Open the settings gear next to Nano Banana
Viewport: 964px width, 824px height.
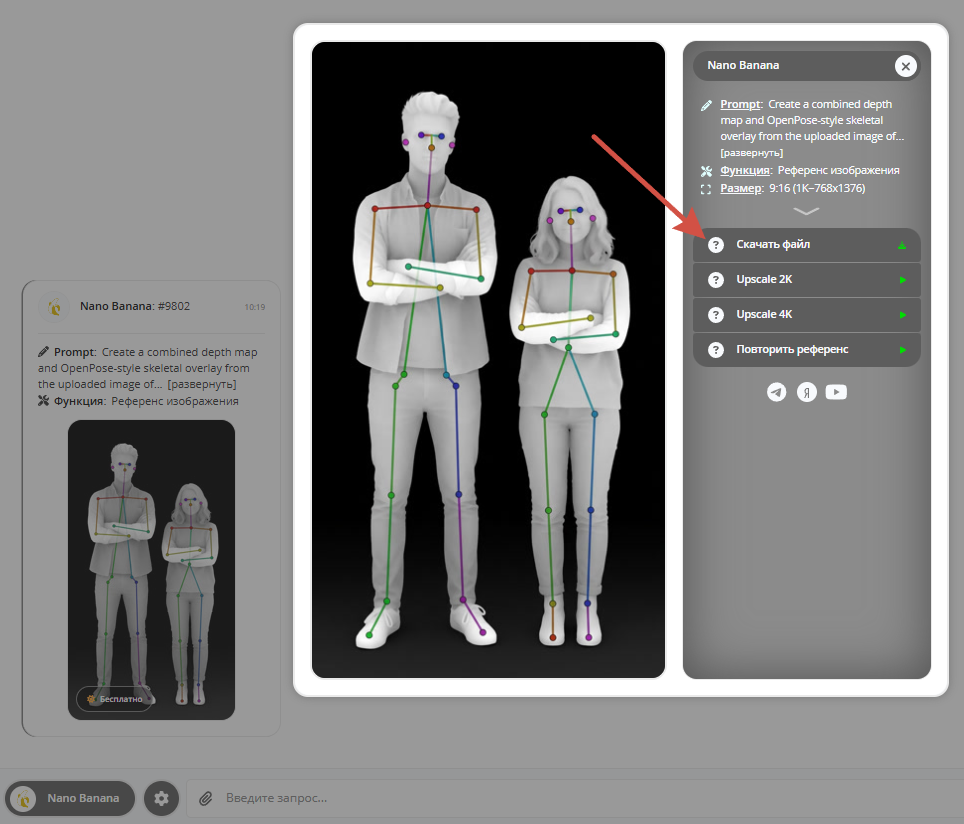coord(161,798)
